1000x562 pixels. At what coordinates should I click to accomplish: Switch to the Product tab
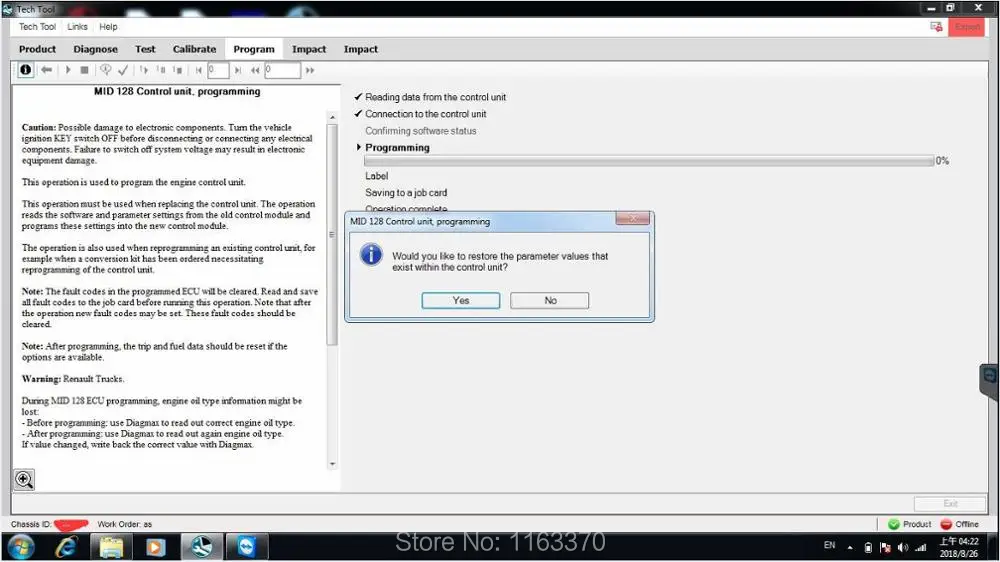click(37, 49)
